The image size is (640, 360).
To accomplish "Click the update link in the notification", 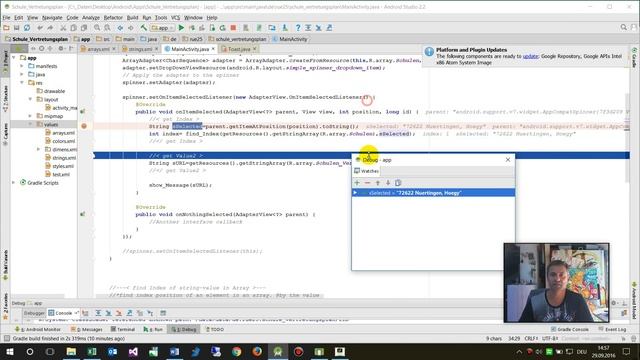I will (x=530, y=56).
